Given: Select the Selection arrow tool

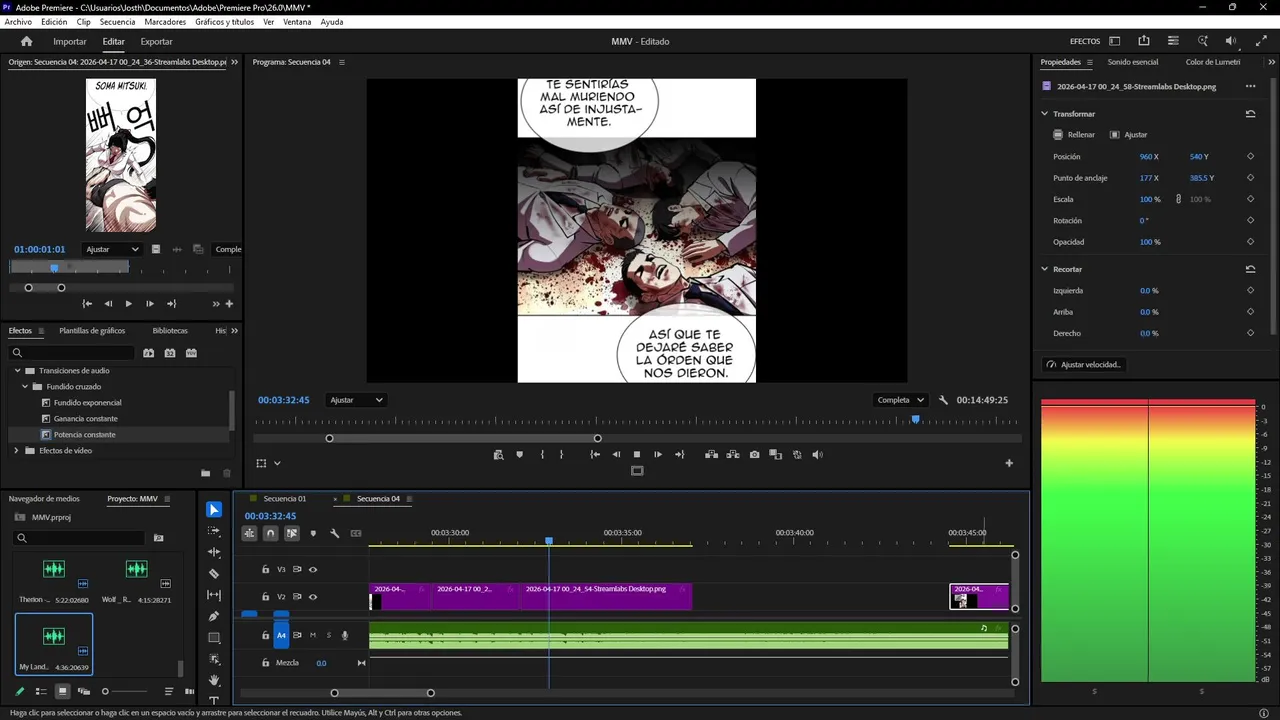Looking at the screenshot, I should coord(214,510).
